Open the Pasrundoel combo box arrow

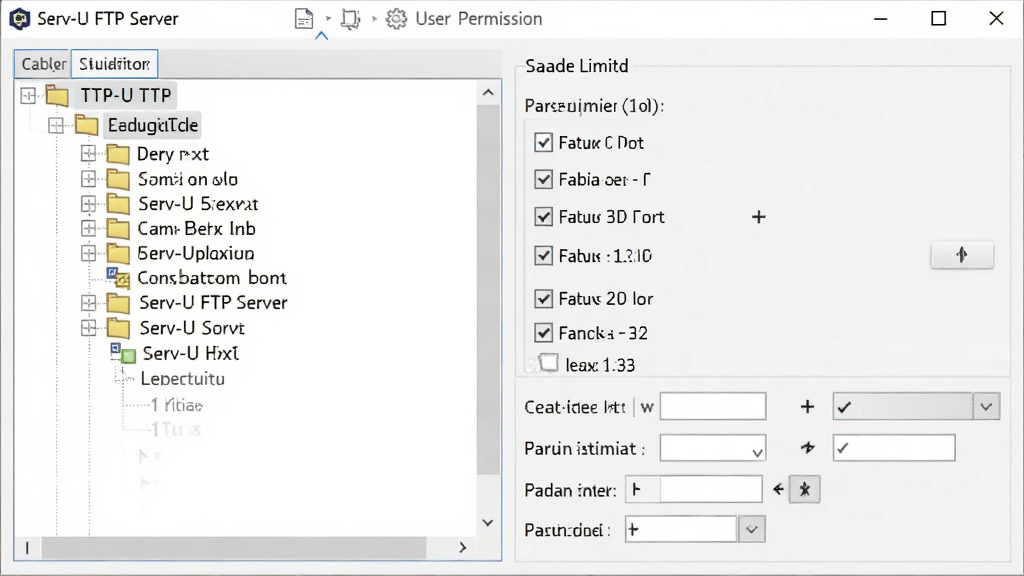pyautogui.click(x=751, y=530)
